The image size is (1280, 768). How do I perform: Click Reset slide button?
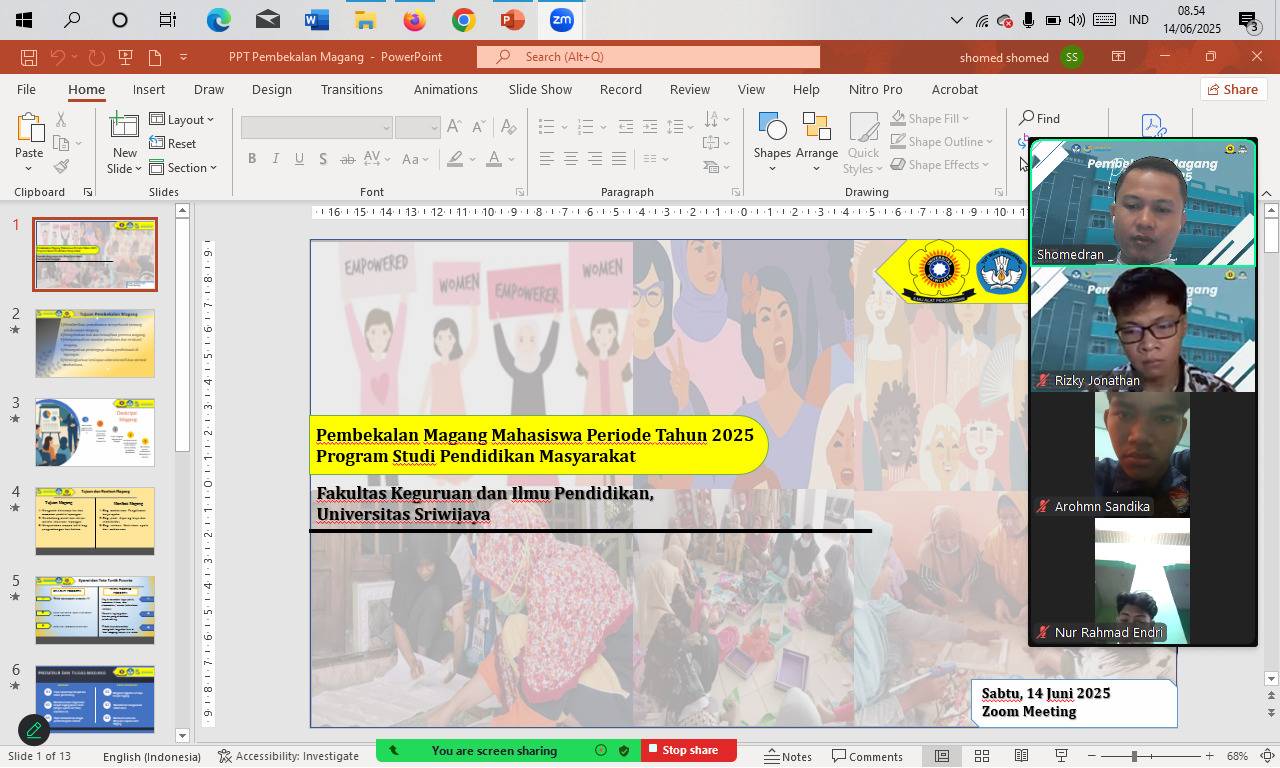(x=173, y=143)
